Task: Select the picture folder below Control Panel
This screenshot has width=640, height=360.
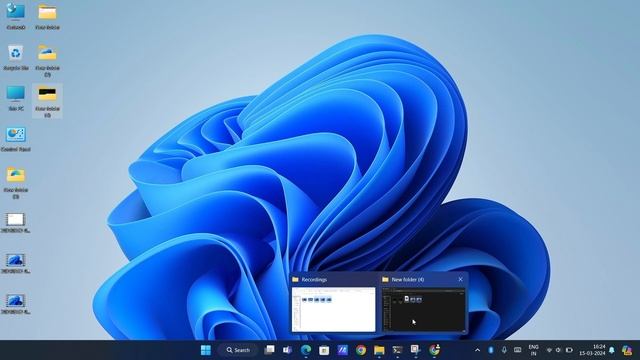Action: coord(16,183)
